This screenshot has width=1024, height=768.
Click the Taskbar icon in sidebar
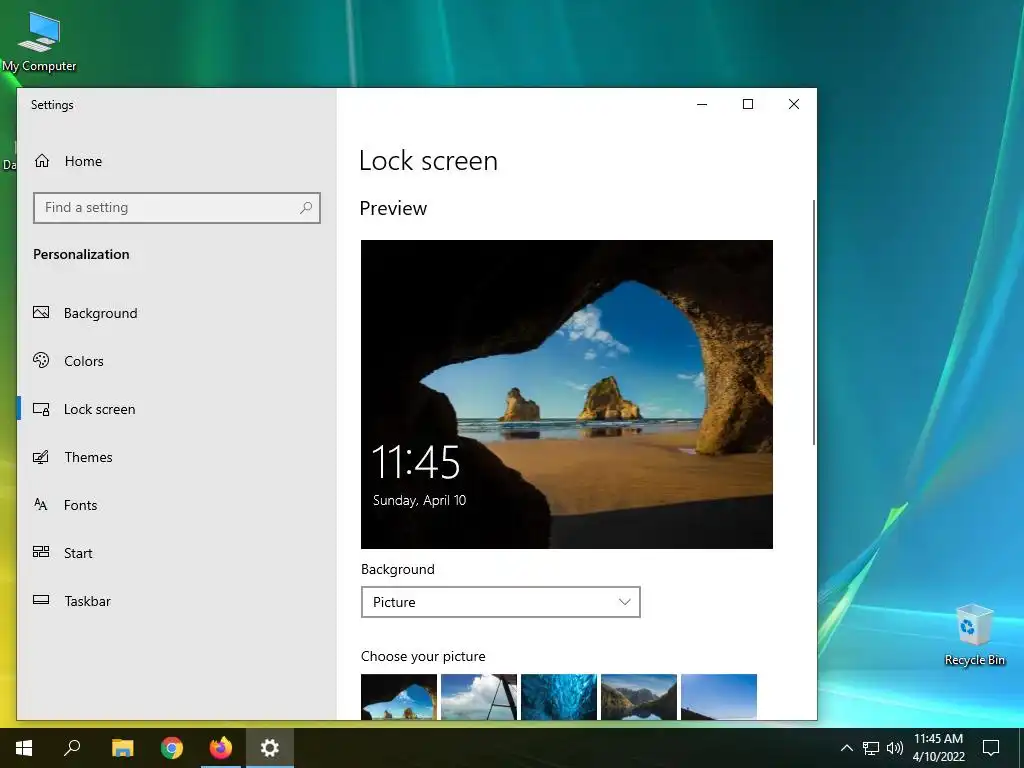(41, 600)
